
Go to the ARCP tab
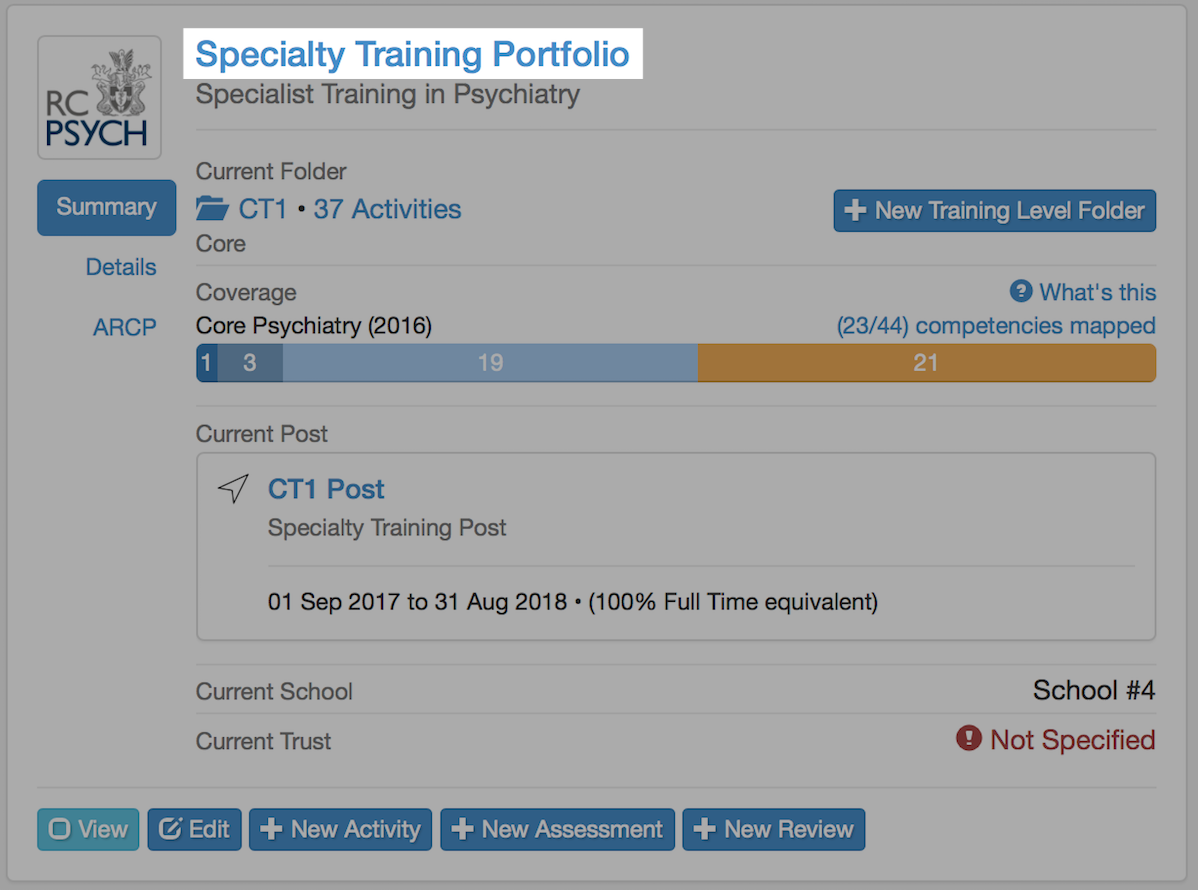[x=125, y=327]
